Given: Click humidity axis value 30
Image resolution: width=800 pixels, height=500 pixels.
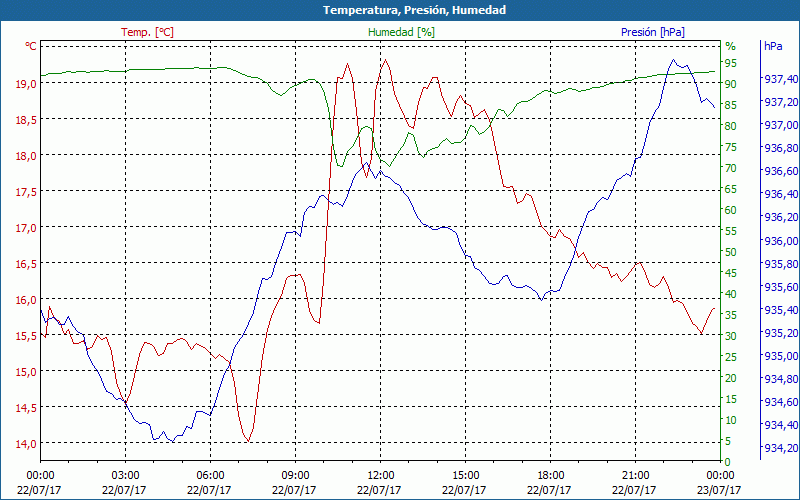Looking at the screenshot, I should 731,336.
